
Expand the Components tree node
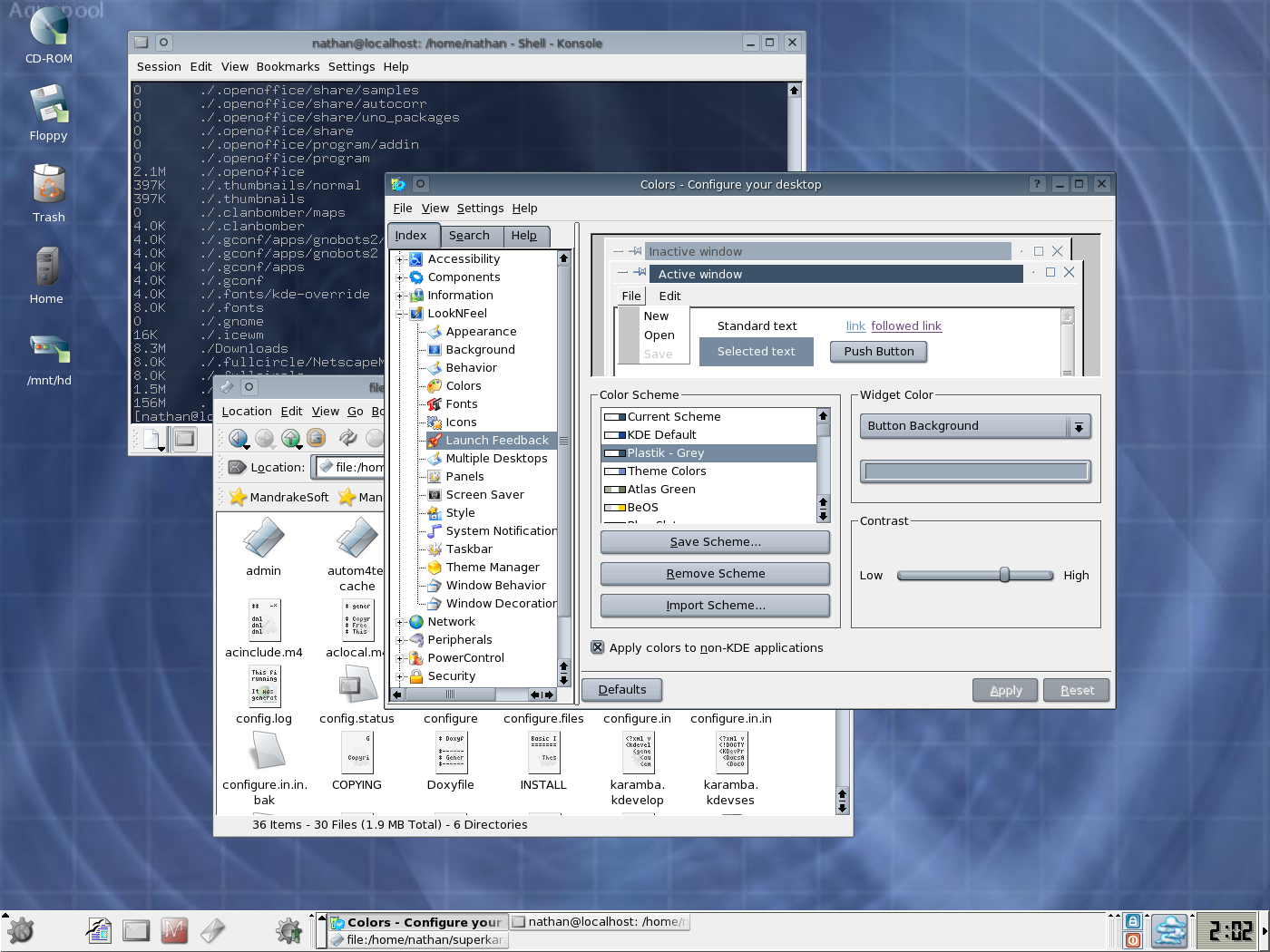400,277
